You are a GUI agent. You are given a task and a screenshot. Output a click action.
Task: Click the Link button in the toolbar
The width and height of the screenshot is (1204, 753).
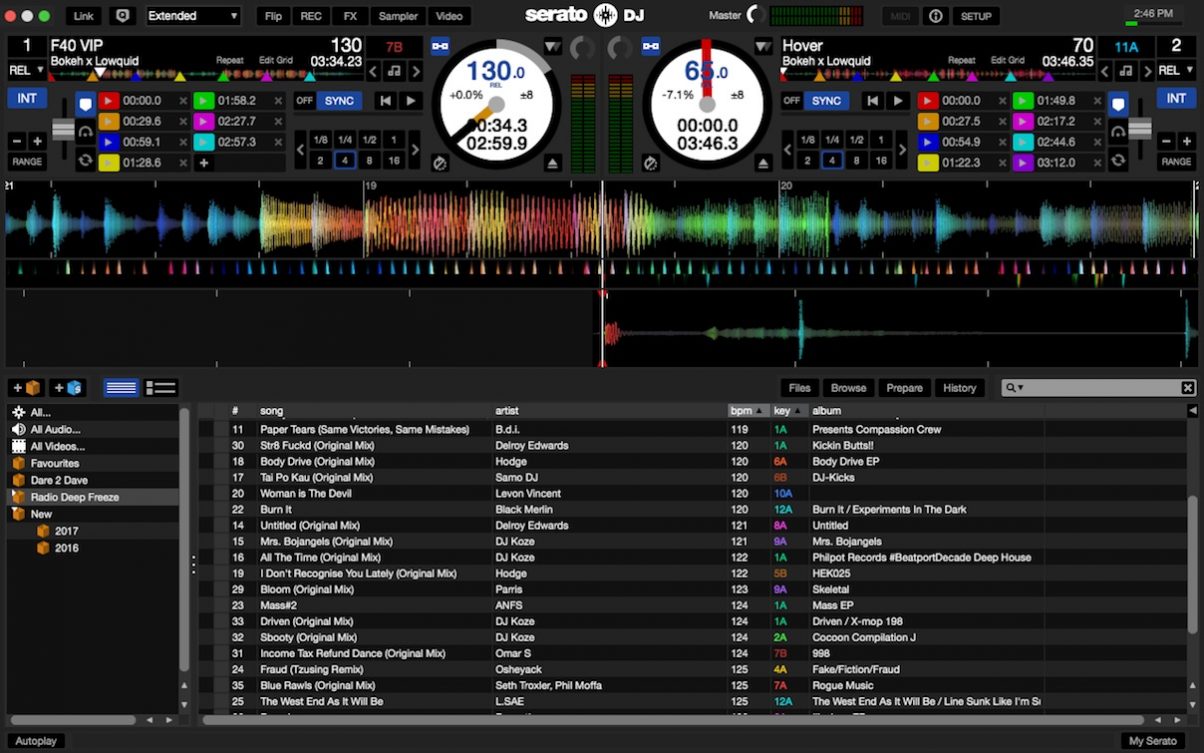pyautogui.click(x=82, y=16)
